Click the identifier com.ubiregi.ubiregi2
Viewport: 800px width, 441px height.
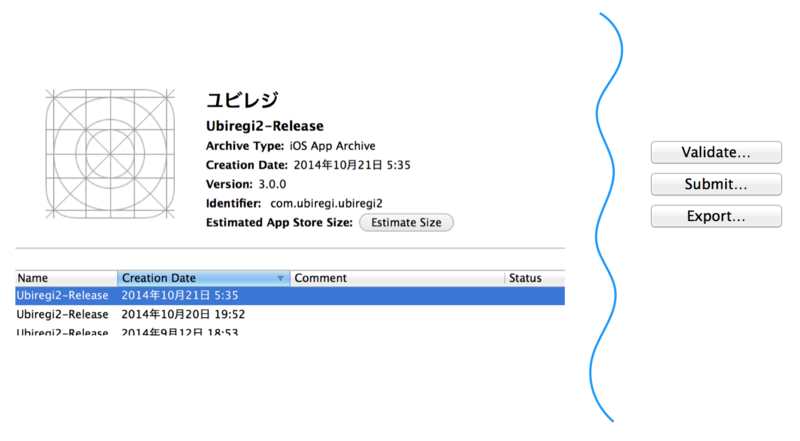(326, 204)
